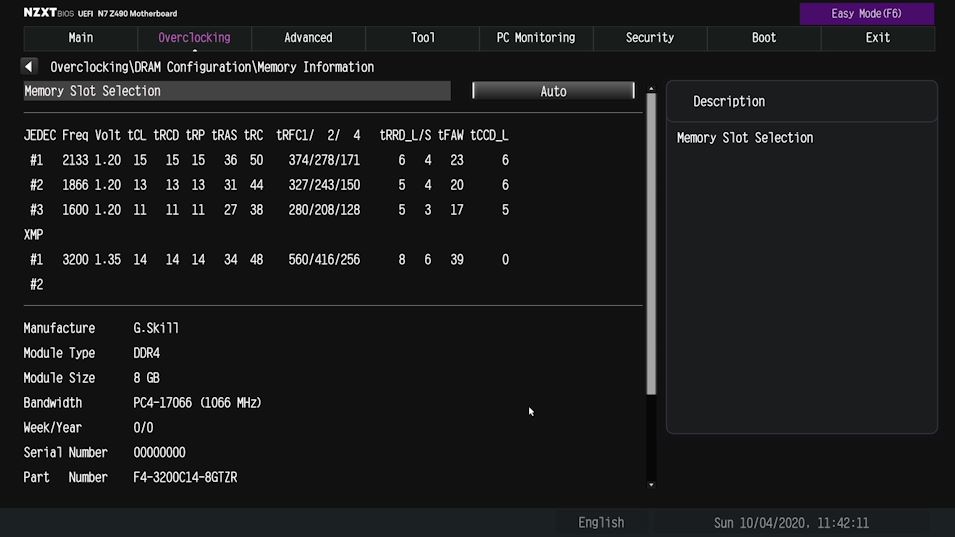
Task: Open the Main tab
Action: point(80,38)
